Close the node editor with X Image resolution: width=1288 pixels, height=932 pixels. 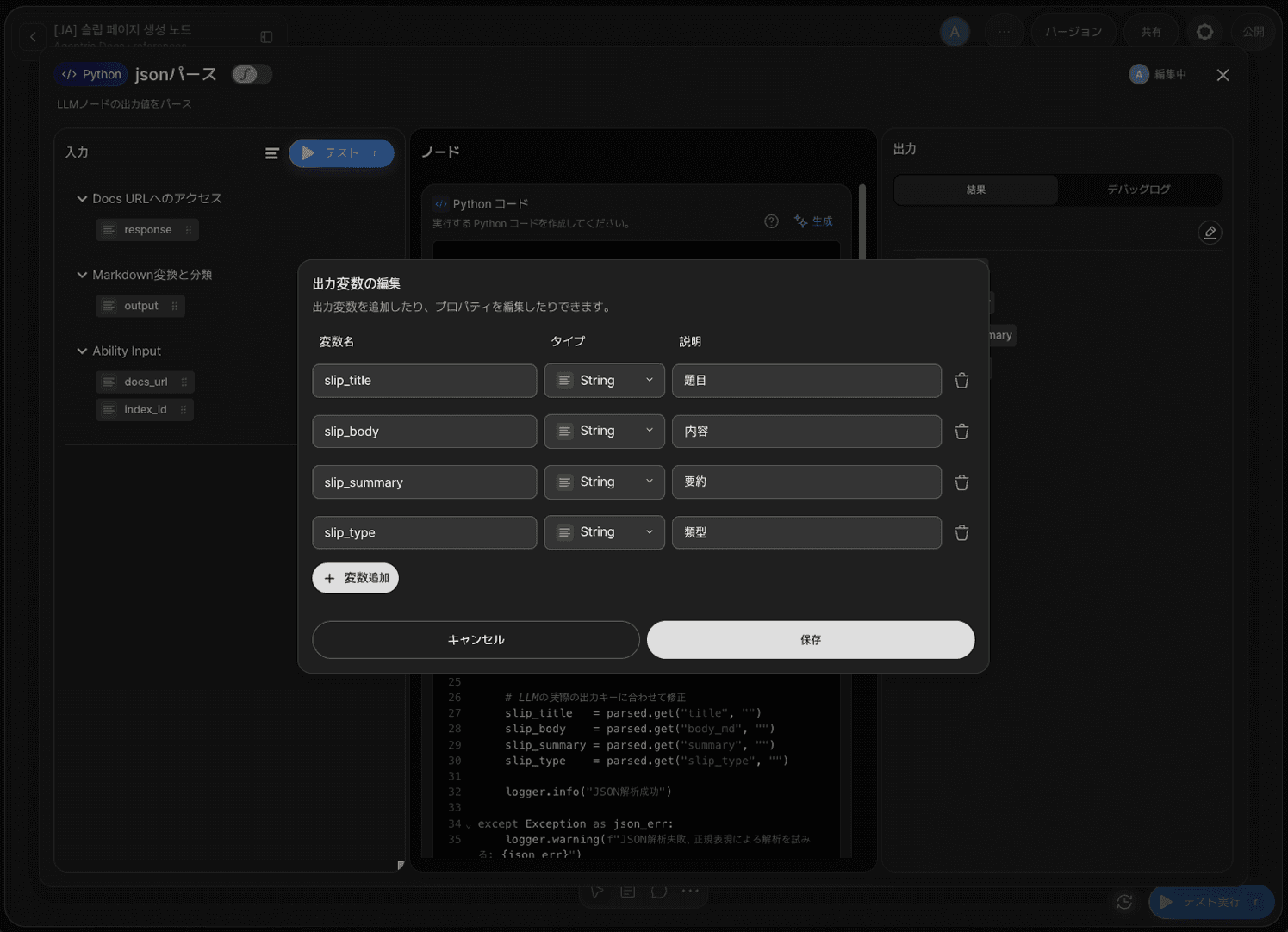pyautogui.click(x=1223, y=75)
